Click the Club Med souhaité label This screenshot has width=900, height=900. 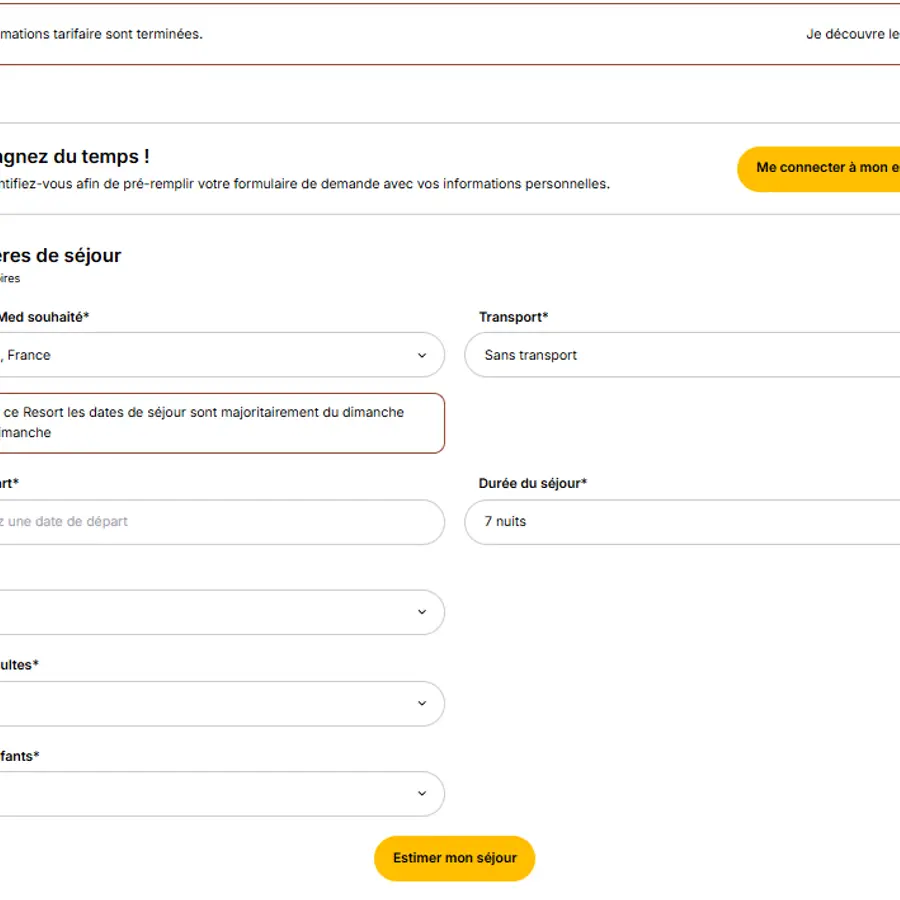[x=44, y=317]
